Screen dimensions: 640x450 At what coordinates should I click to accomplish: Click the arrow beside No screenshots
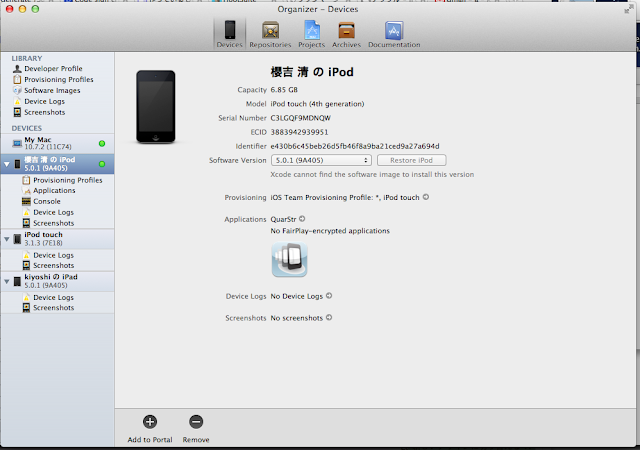(x=329, y=317)
